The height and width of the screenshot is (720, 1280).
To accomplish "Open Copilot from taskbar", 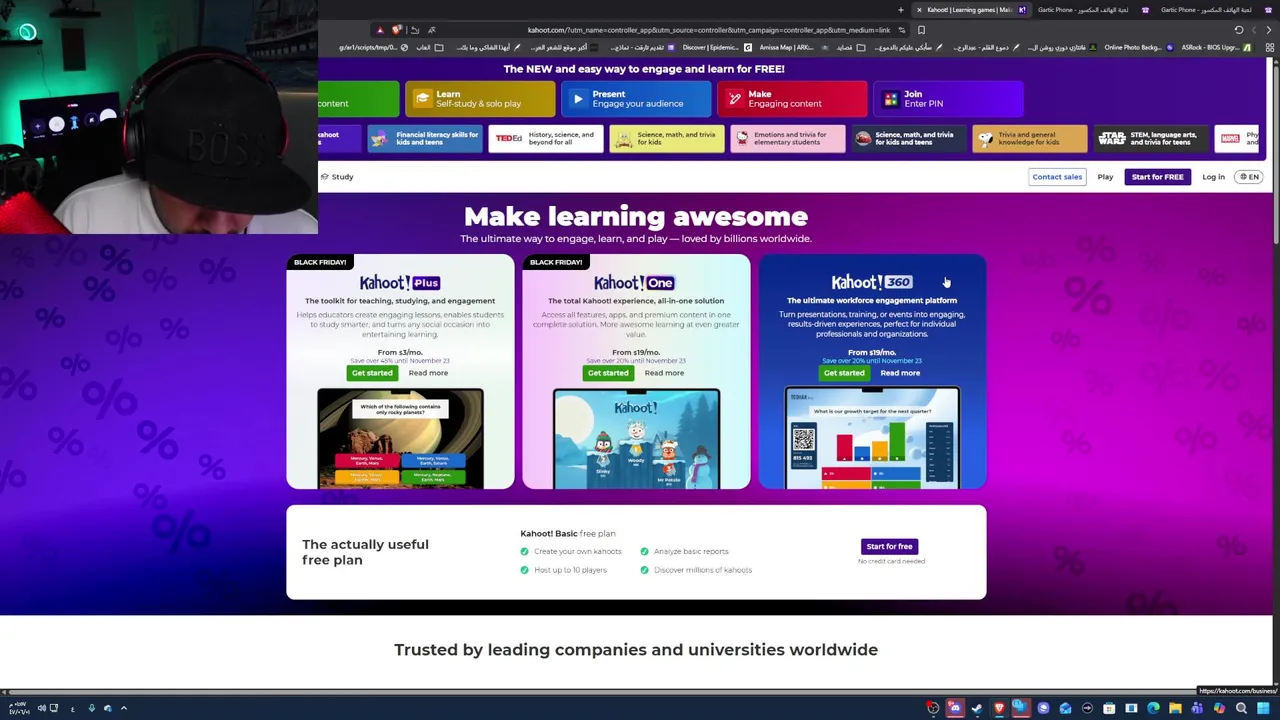I will [x=1219, y=708].
